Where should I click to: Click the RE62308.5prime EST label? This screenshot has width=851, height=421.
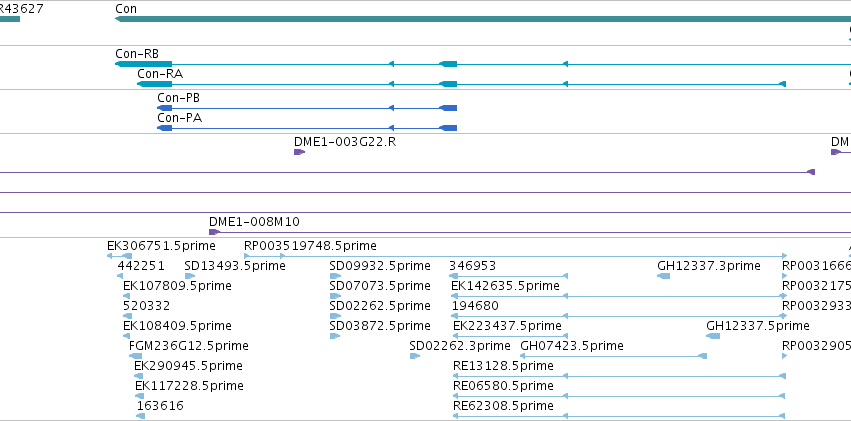point(503,406)
